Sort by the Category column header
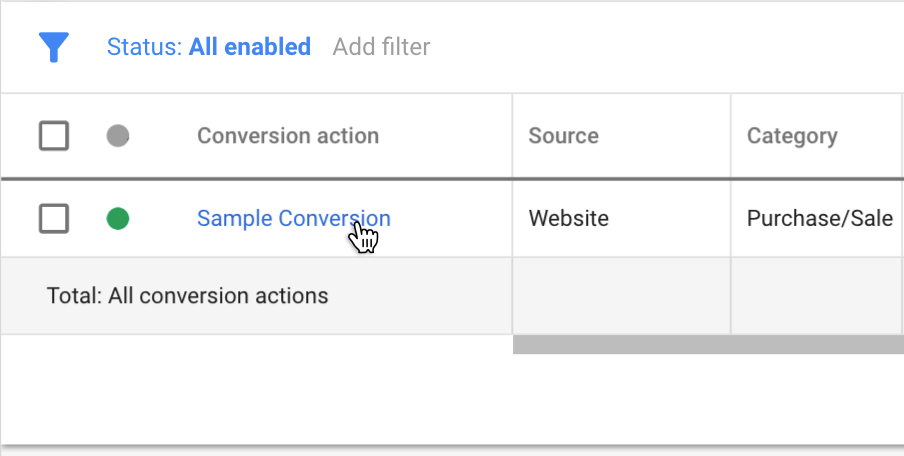904x456 pixels. pyautogui.click(x=791, y=136)
